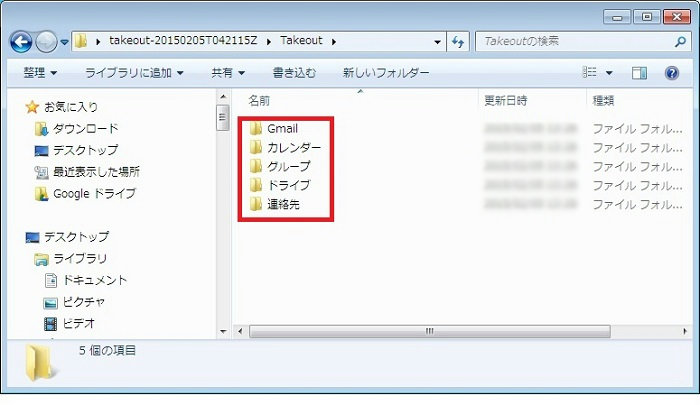Click the 新しいフォルダー button

pyautogui.click(x=386, y=73)
